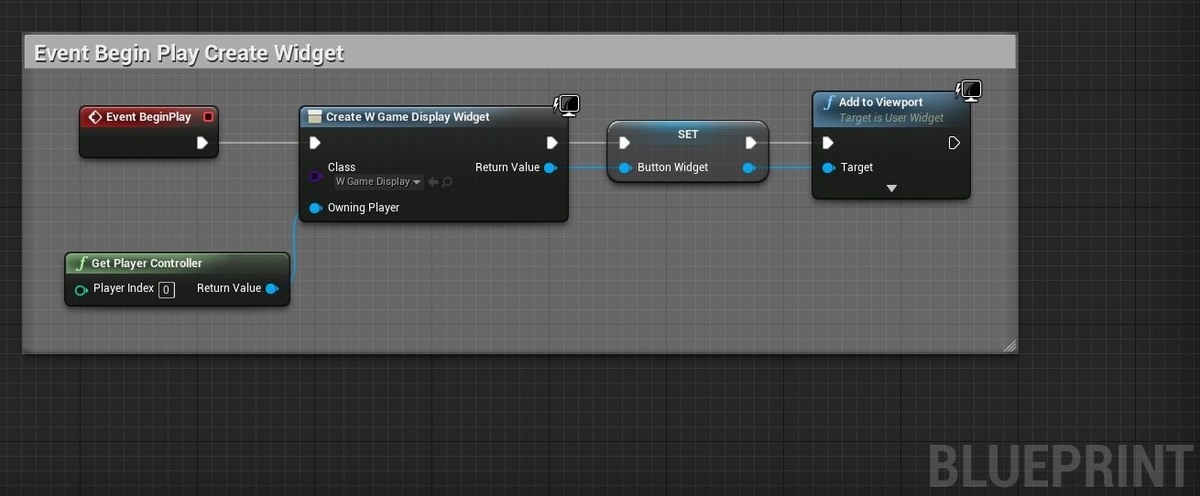1200x496 pixels.
Task: Click the Create W Game Display Widget title text
Action: 408,117
